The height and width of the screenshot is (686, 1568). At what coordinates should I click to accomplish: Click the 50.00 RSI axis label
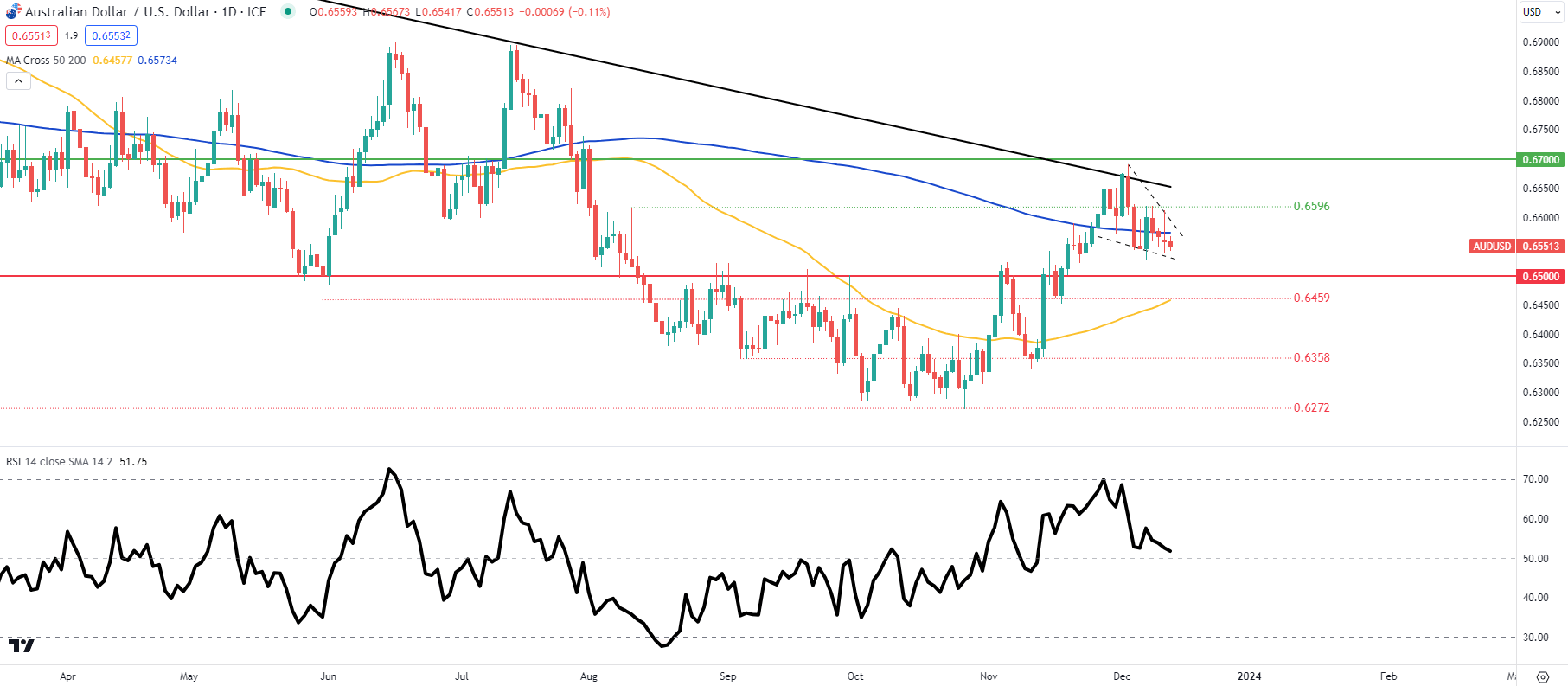click(x=1536, y=559)
